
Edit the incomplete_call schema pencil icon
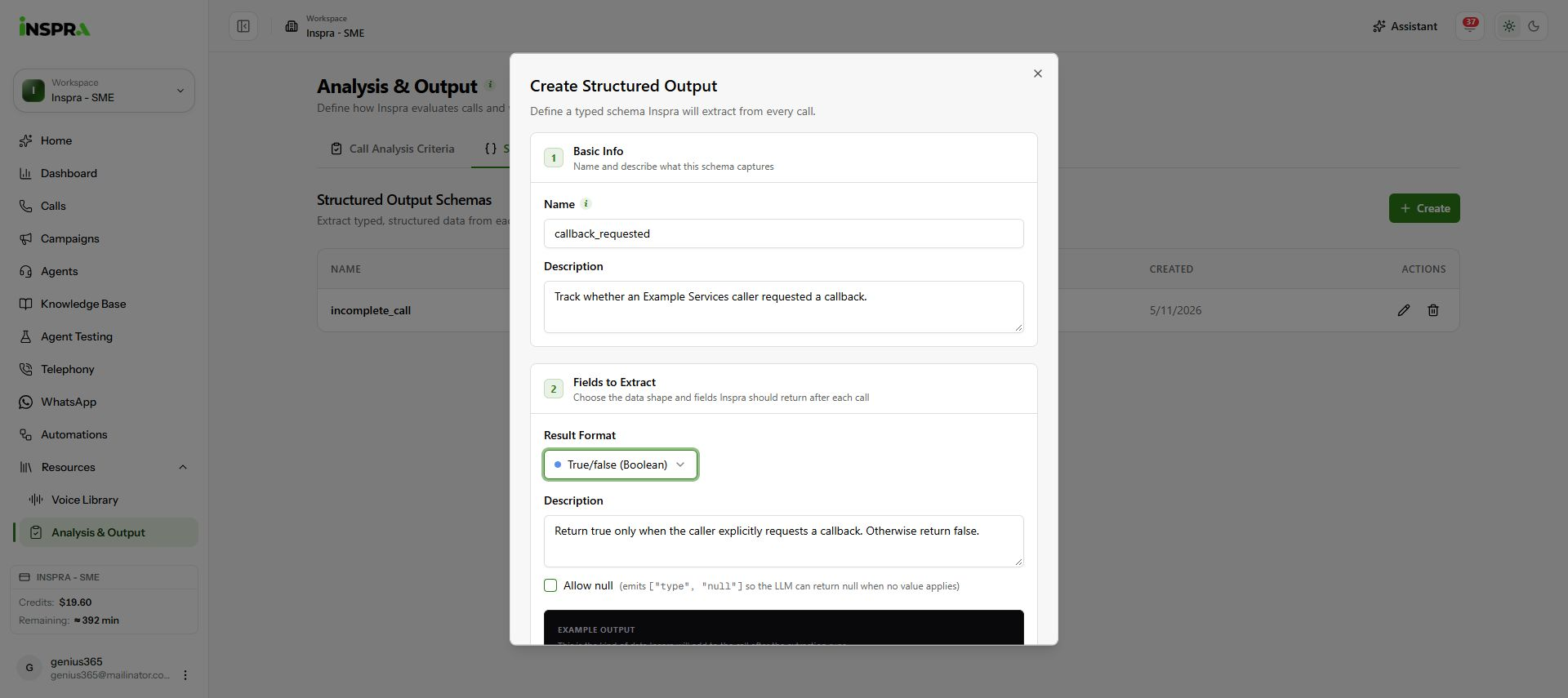click(1403, 310)
